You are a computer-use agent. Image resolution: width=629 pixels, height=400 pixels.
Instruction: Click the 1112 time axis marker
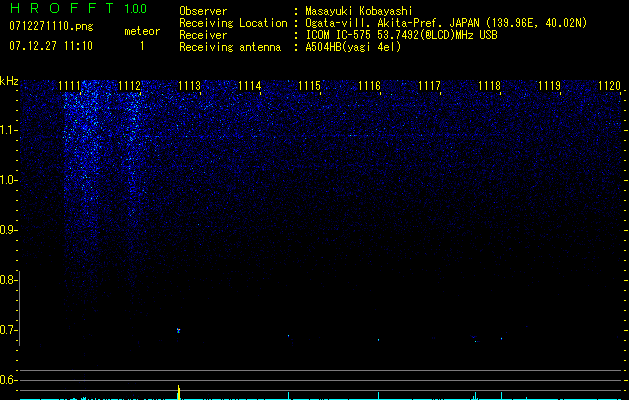click(130, 86)
